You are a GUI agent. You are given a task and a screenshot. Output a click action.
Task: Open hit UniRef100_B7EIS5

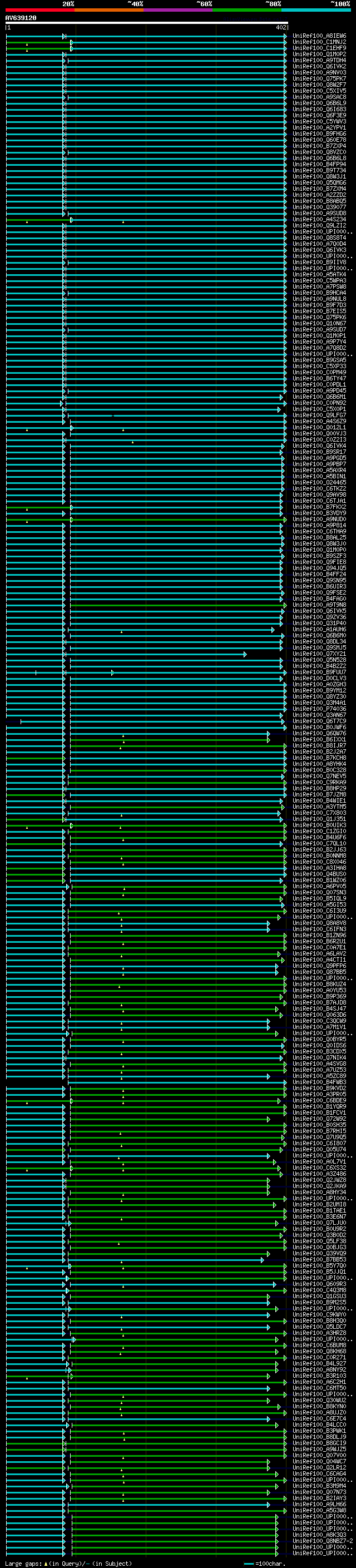point(319,311)
